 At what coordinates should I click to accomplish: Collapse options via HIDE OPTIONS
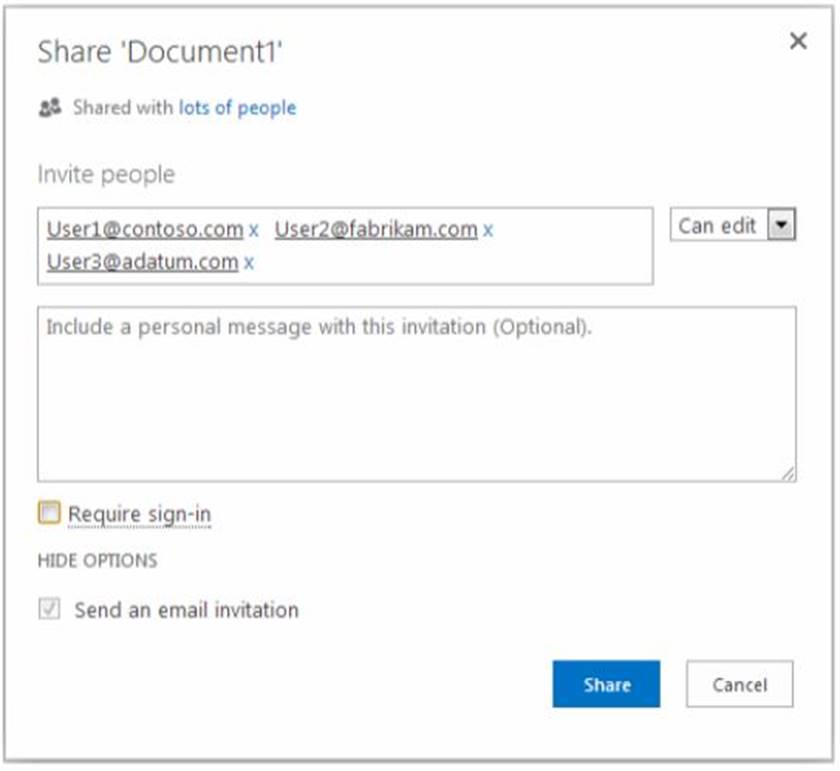click(97, 561)
